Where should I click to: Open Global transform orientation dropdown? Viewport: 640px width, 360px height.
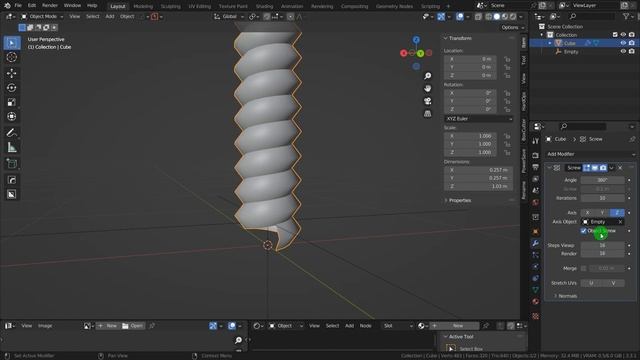click(229, 17)
